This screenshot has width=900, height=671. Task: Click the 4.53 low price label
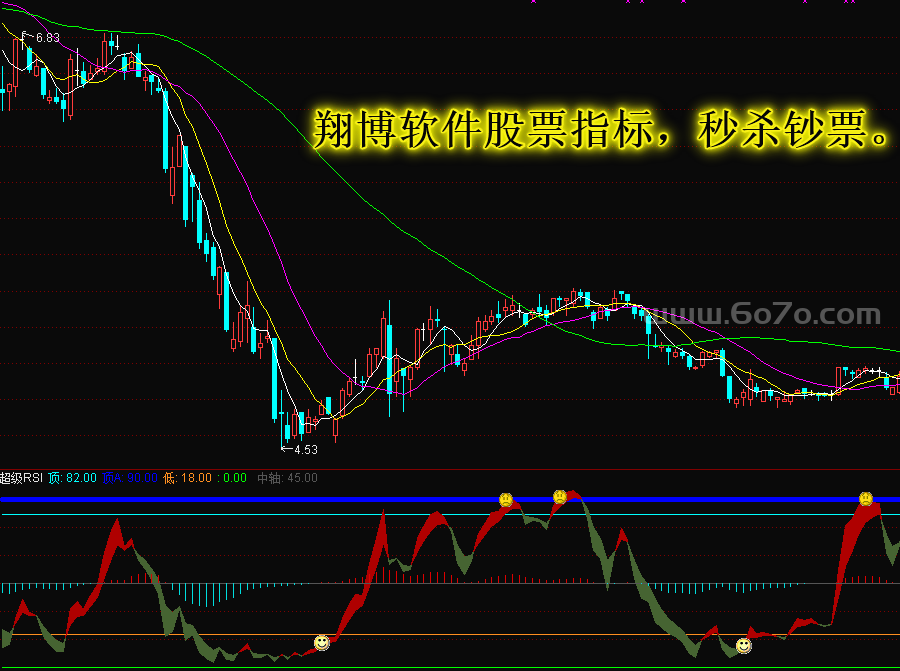[305, 450]
